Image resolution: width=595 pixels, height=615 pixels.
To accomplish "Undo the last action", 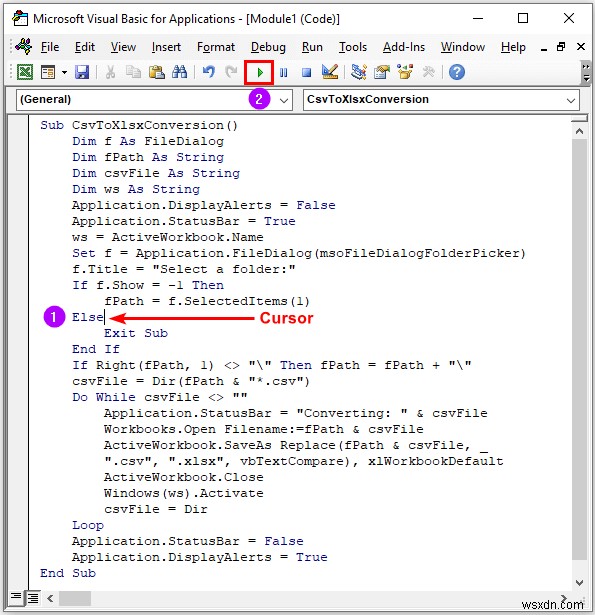I will [209, 73].
